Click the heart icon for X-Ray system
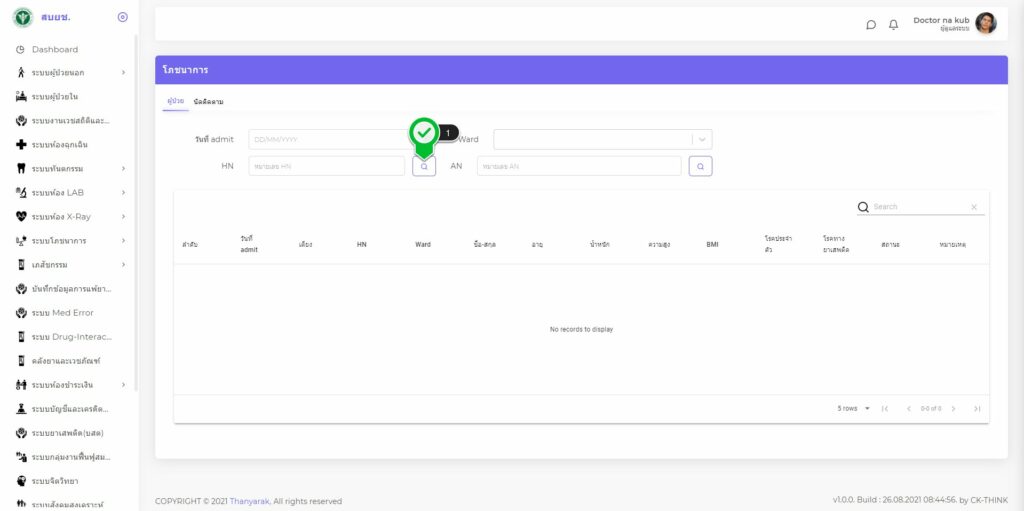 pos(20,216)
